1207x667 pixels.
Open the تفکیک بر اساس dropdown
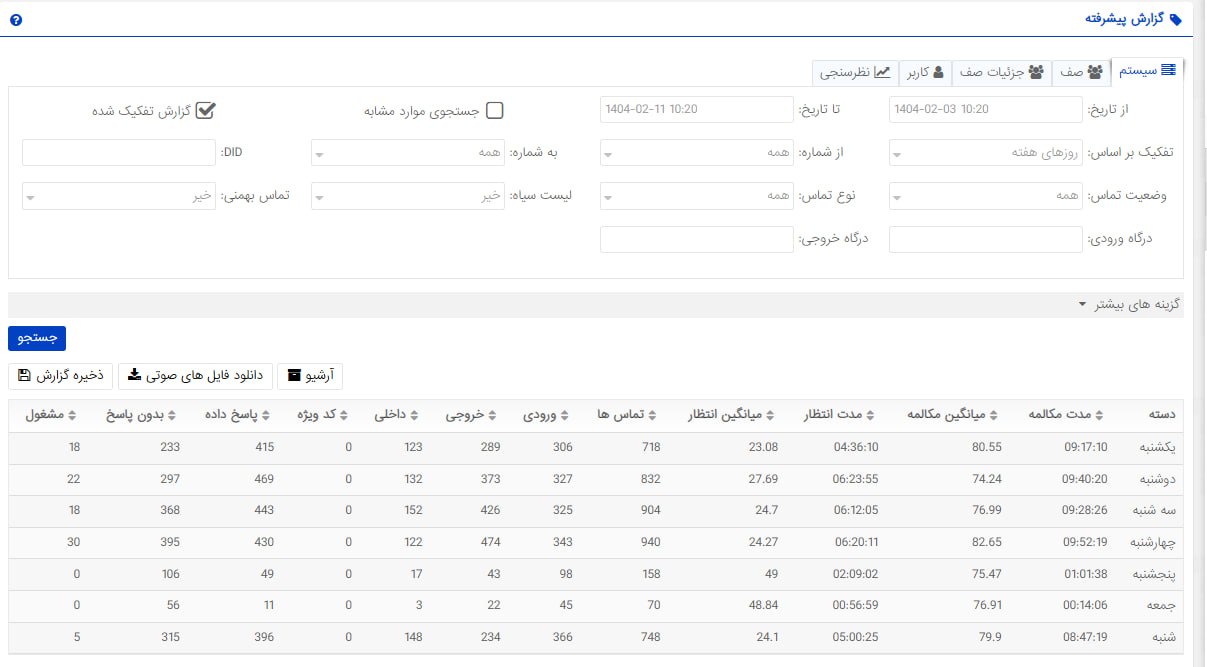click(x=985, y=152)
